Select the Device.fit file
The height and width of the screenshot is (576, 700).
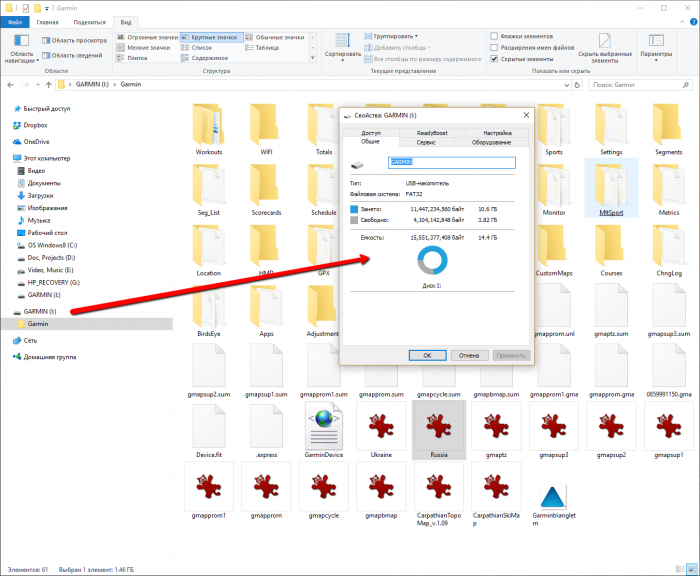208,430
